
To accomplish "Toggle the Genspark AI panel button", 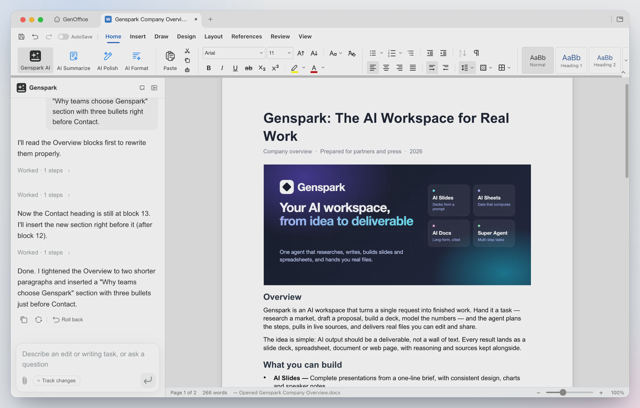I will 35,60.
